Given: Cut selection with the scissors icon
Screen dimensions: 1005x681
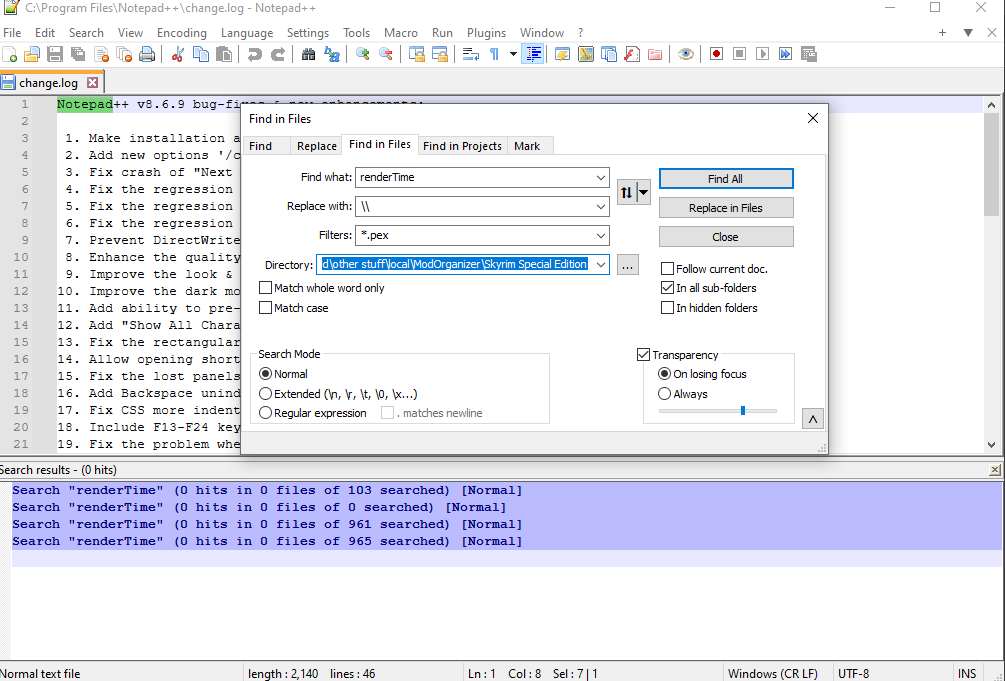Looking at the screenshot, I should click(178, 55).
